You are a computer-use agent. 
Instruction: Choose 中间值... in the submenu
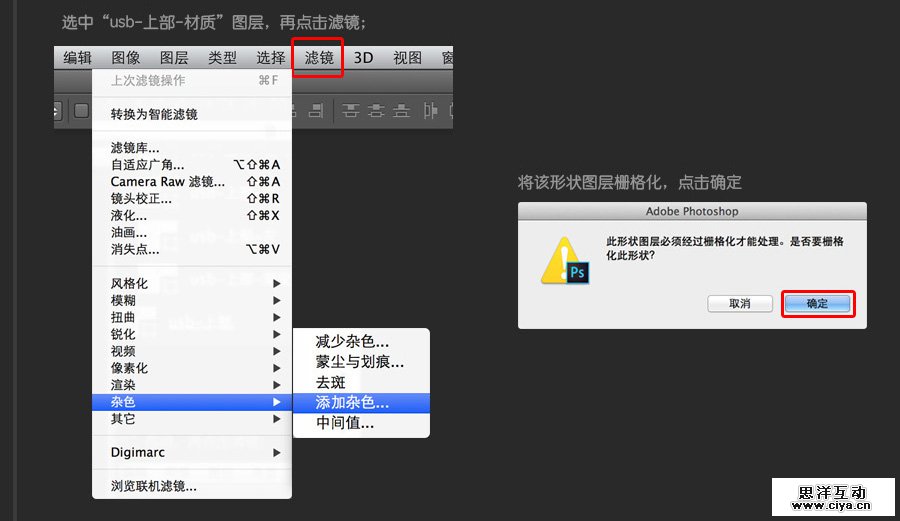tap(361, 423)
